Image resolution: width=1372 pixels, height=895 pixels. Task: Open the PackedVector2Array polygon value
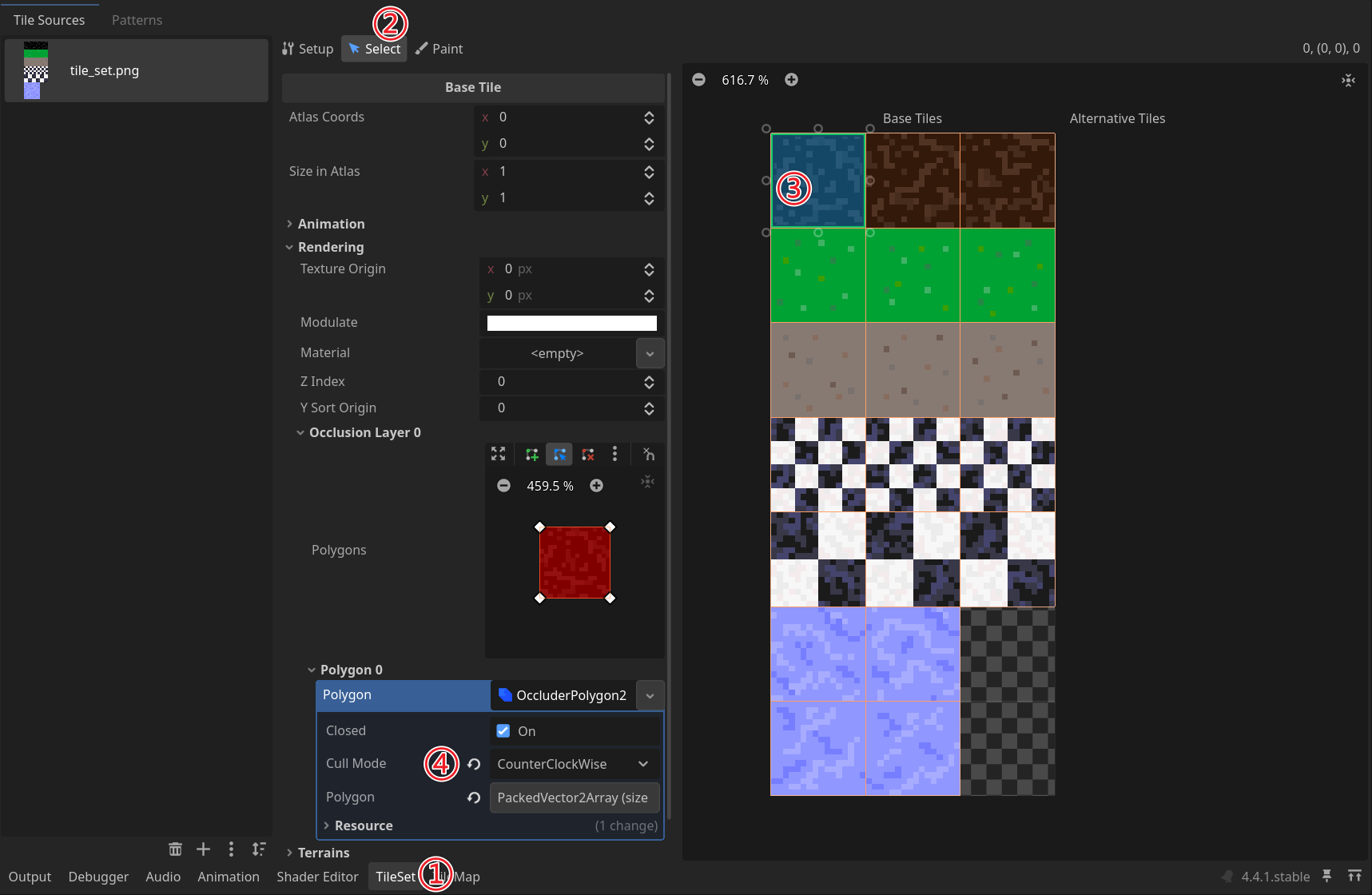pyautogui.click(x=574, y=798)
